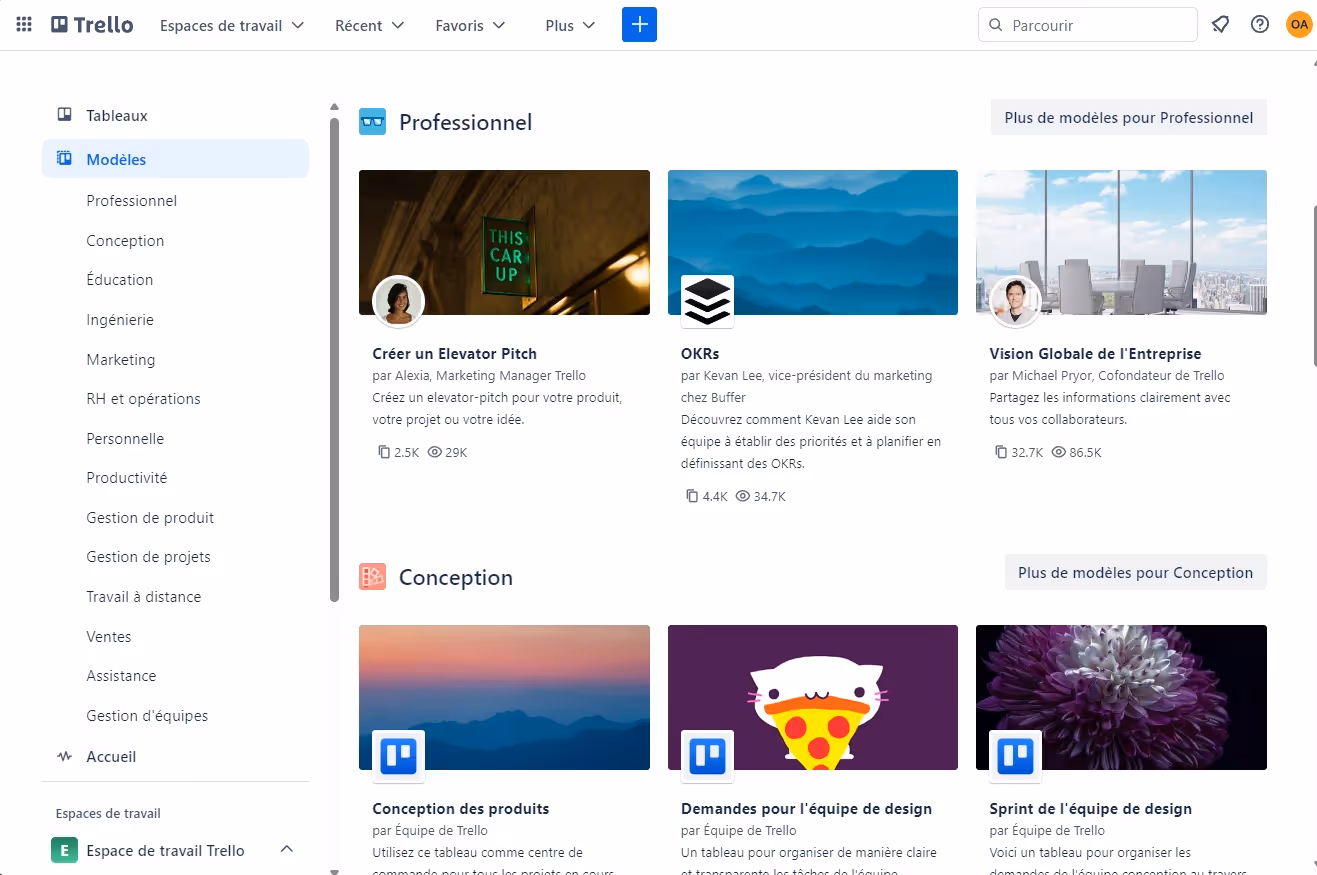This screenshot has height=875, width=1317.
Task: Click the sparkle icon next to Accueil
Action: [x=61, y=756]
